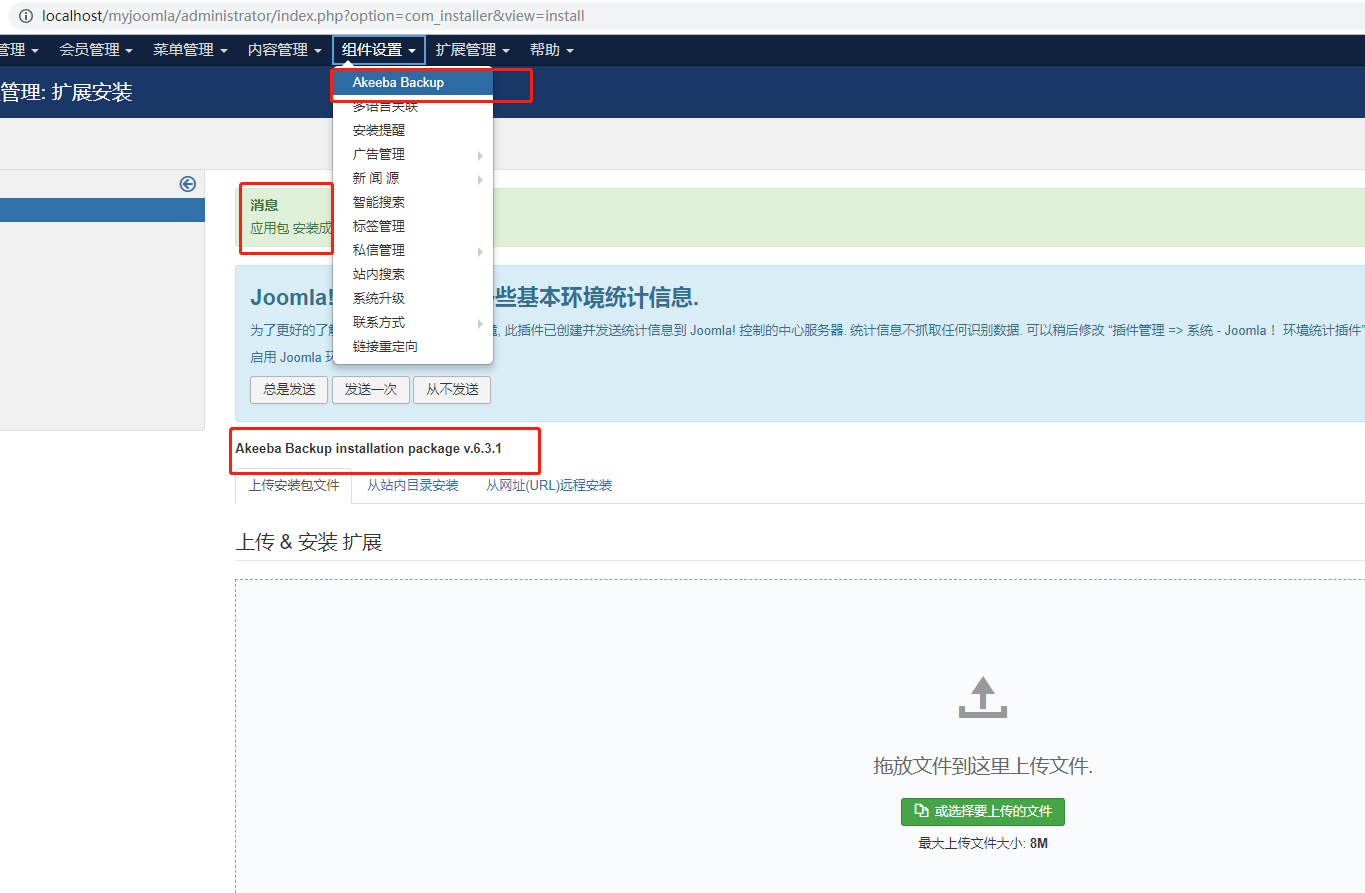Collapse the sidebar with the arrow icon
This screenshot has width=1365, height=893.
tap(188, 184)
